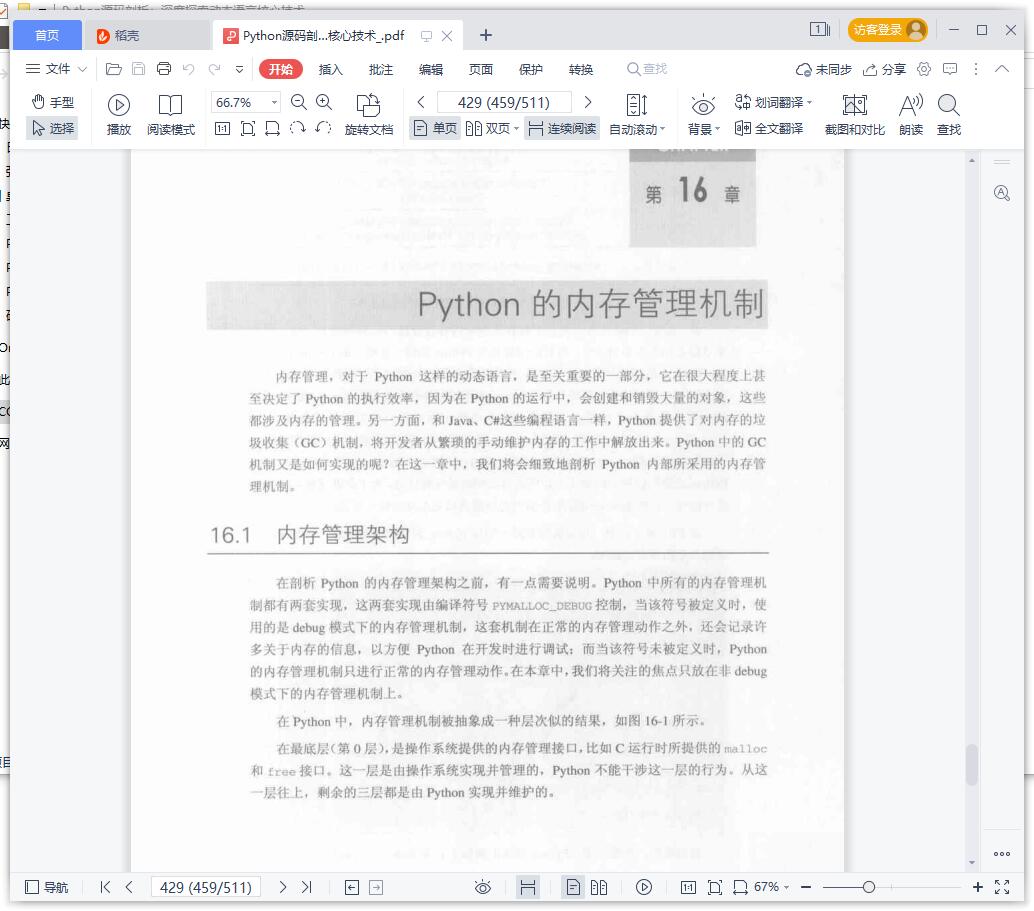Click 未同步 sync status button

(x=824, y=69)
